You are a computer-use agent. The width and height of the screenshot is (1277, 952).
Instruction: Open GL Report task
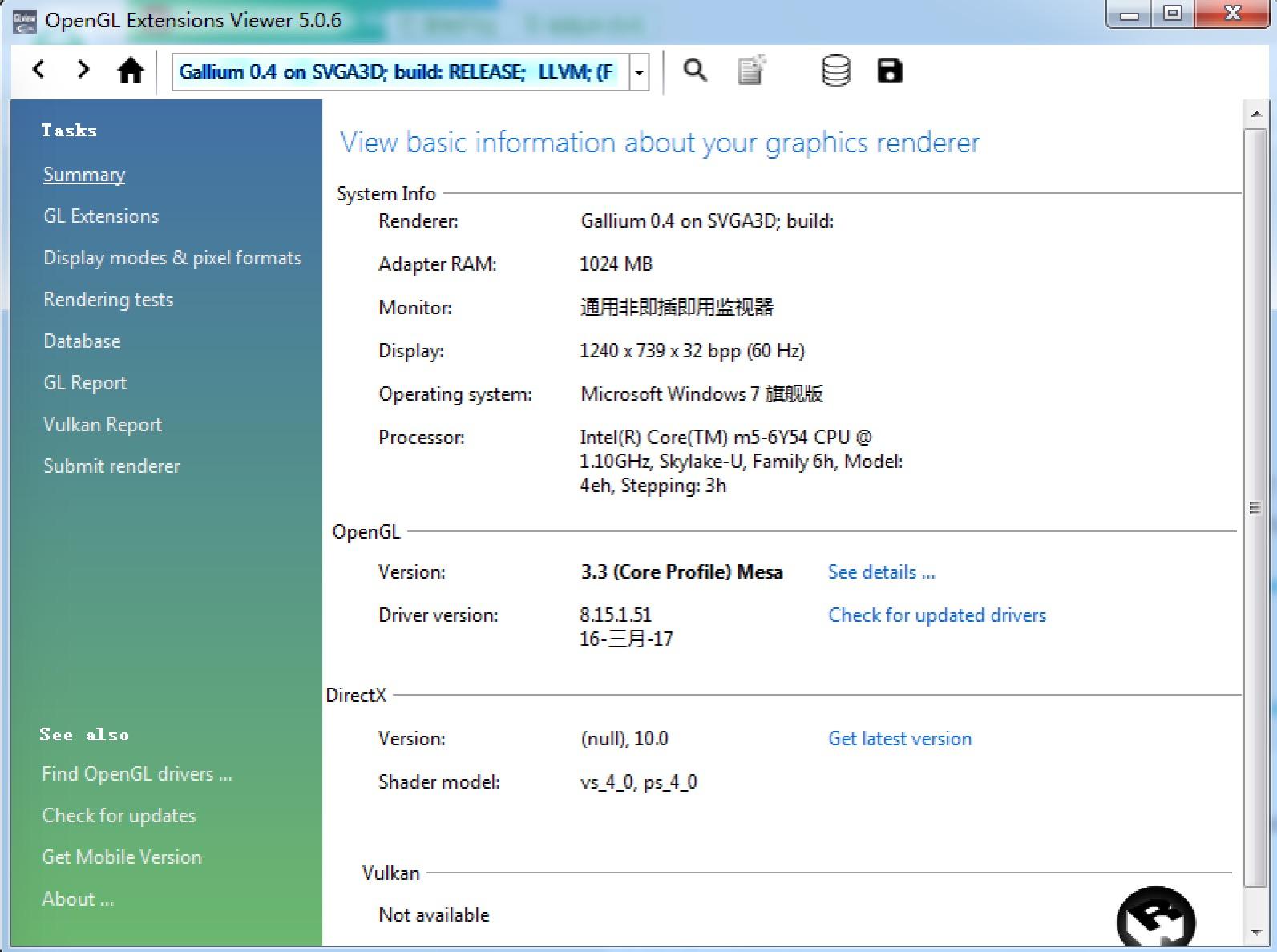pyautogui.click(x=85, y=383)
